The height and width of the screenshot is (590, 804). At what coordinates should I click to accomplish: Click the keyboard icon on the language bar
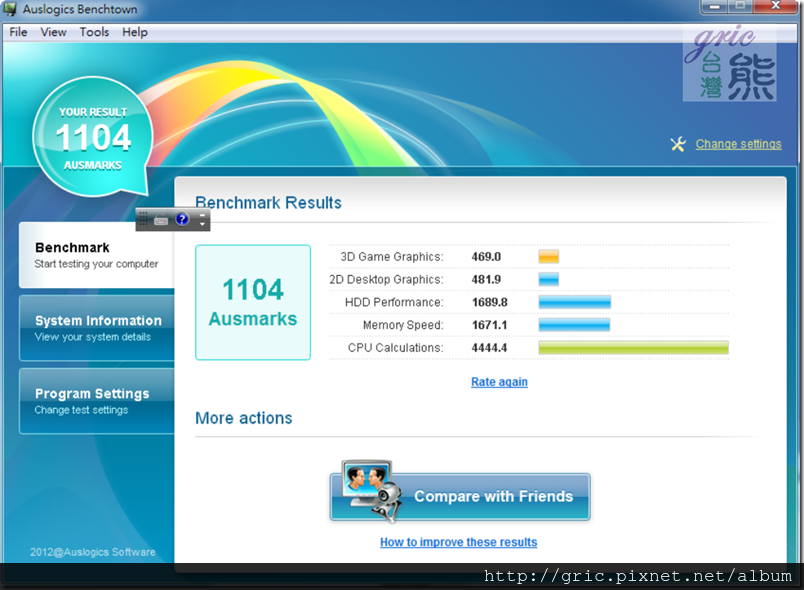pos(161,220)
